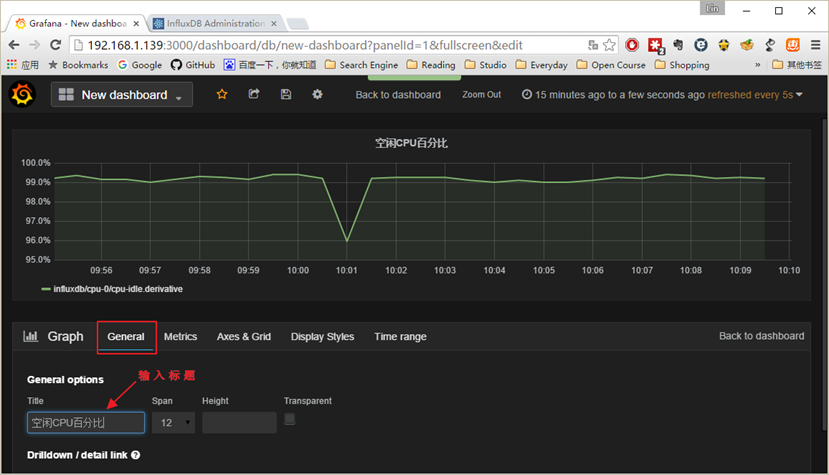The image size is (829, 475).
Task: Expand the Span dropdown showing 12
Action: pyautogui.click(x=171, y=423)
